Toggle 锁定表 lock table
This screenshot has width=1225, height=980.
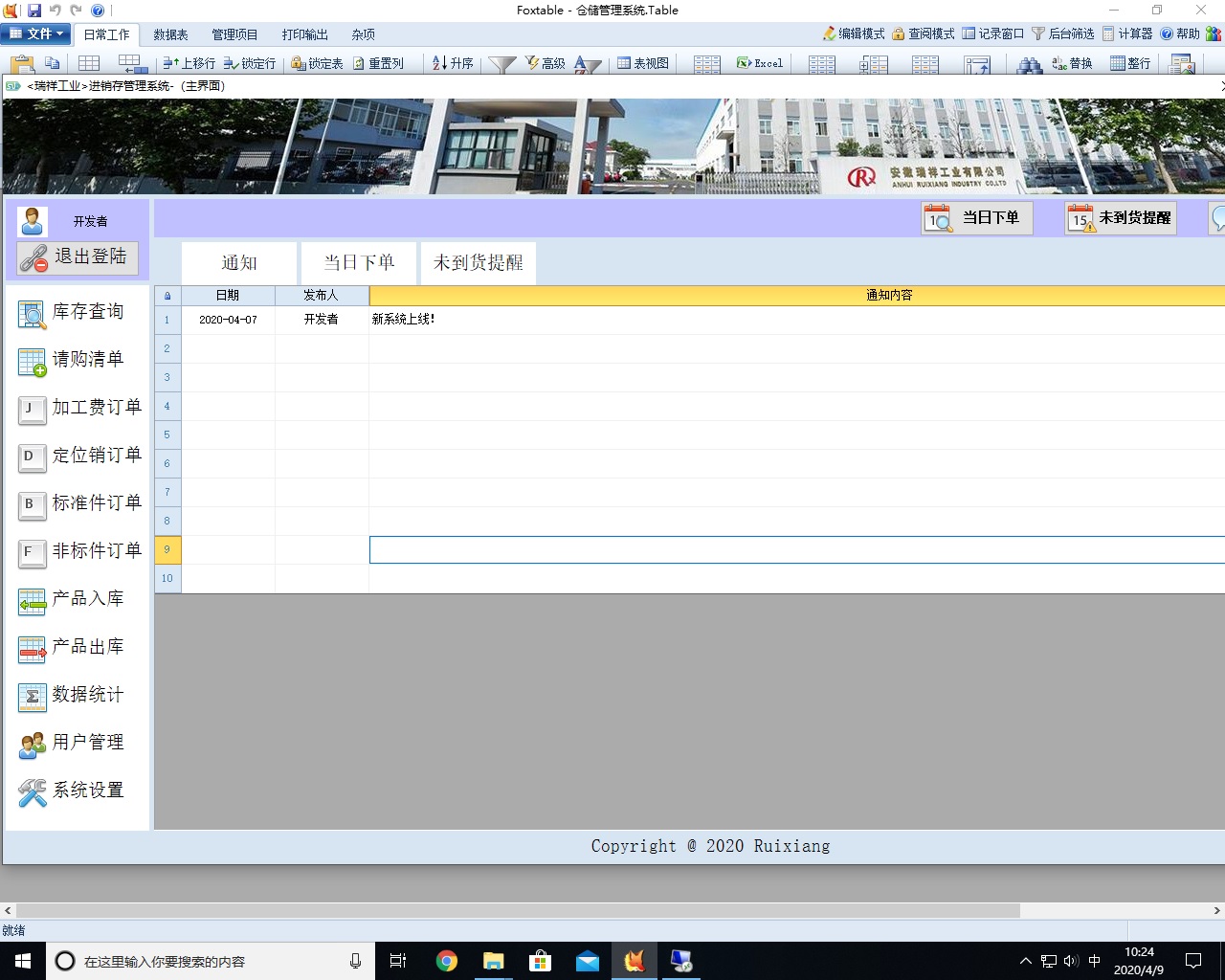[x=317, y=63]
